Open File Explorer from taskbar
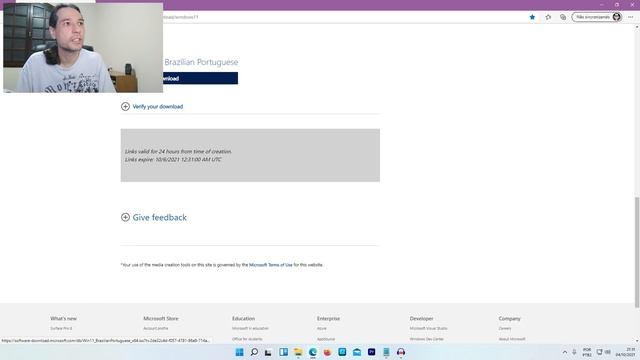The width and height of the screenshot is (640, 360). [298, 352]
